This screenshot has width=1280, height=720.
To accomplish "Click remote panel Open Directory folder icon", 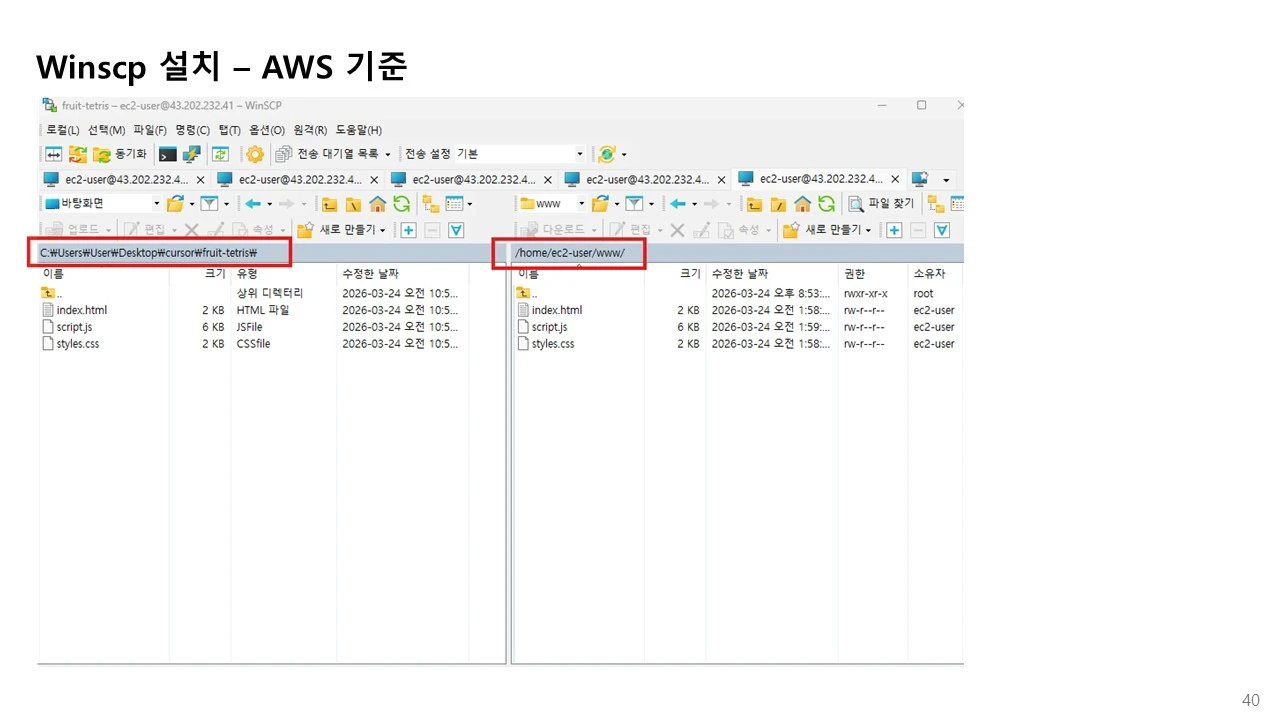I will (x=601, y=204).
